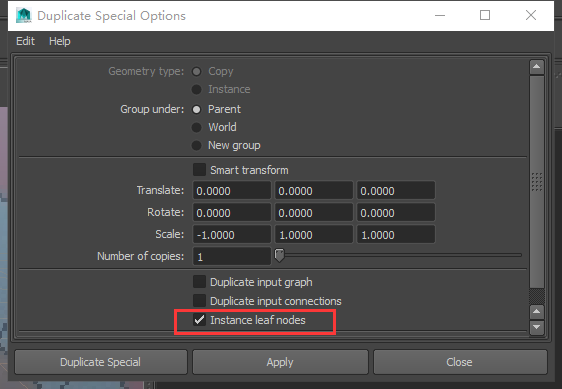Image resolution: width=562 pixels, height=389 pixels.
Task: Click the Number of copies input field
Action: click(232, 256)
